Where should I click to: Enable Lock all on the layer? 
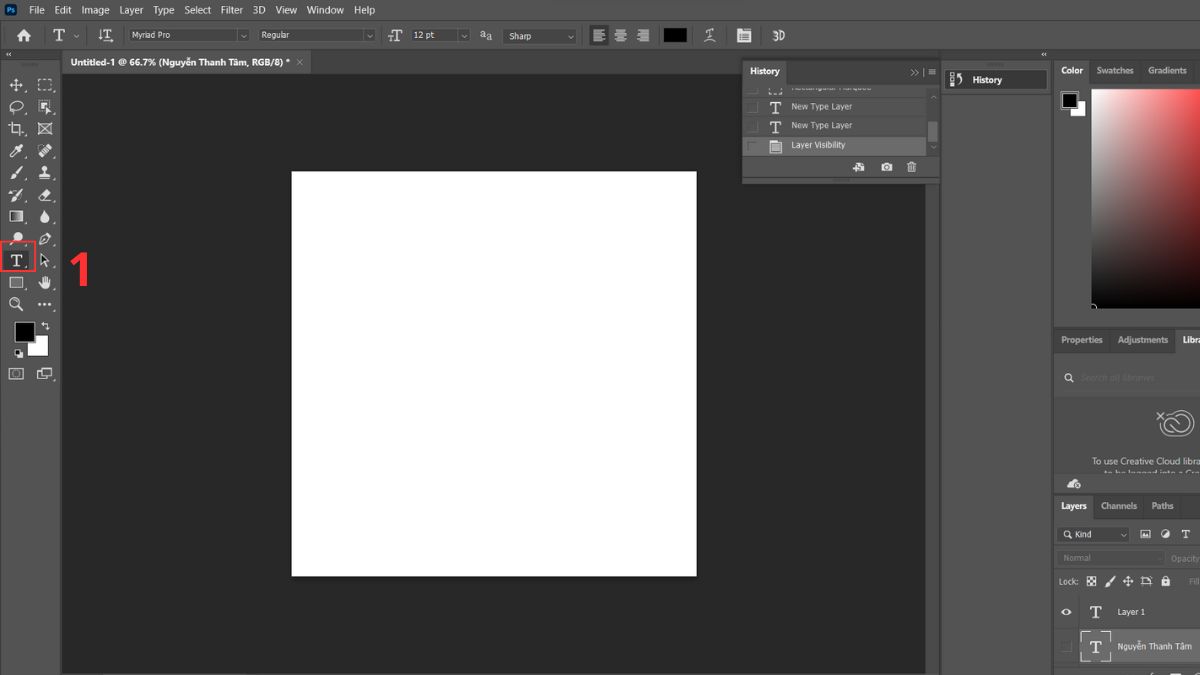pyautogui.click(x=1165, y=581)
